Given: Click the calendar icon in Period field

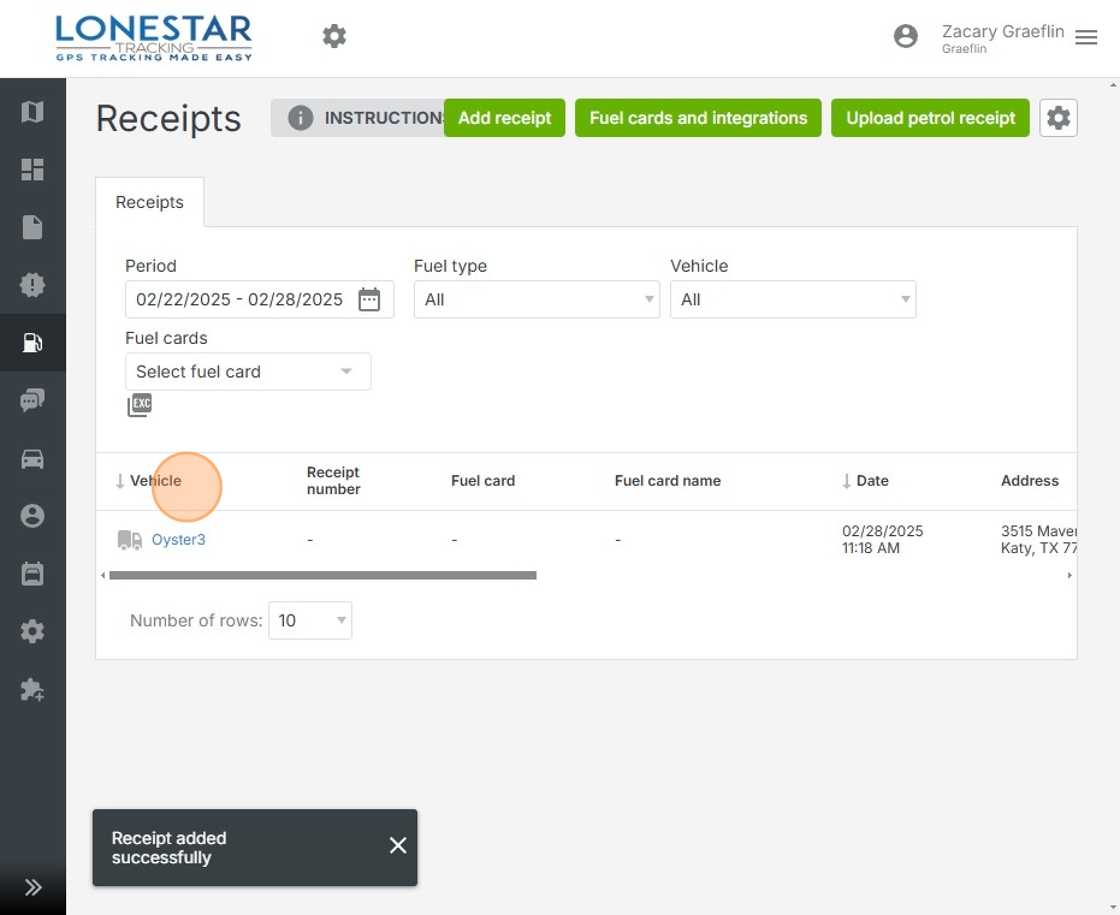Looking at the screenshot, I should [x=369, y=299].
